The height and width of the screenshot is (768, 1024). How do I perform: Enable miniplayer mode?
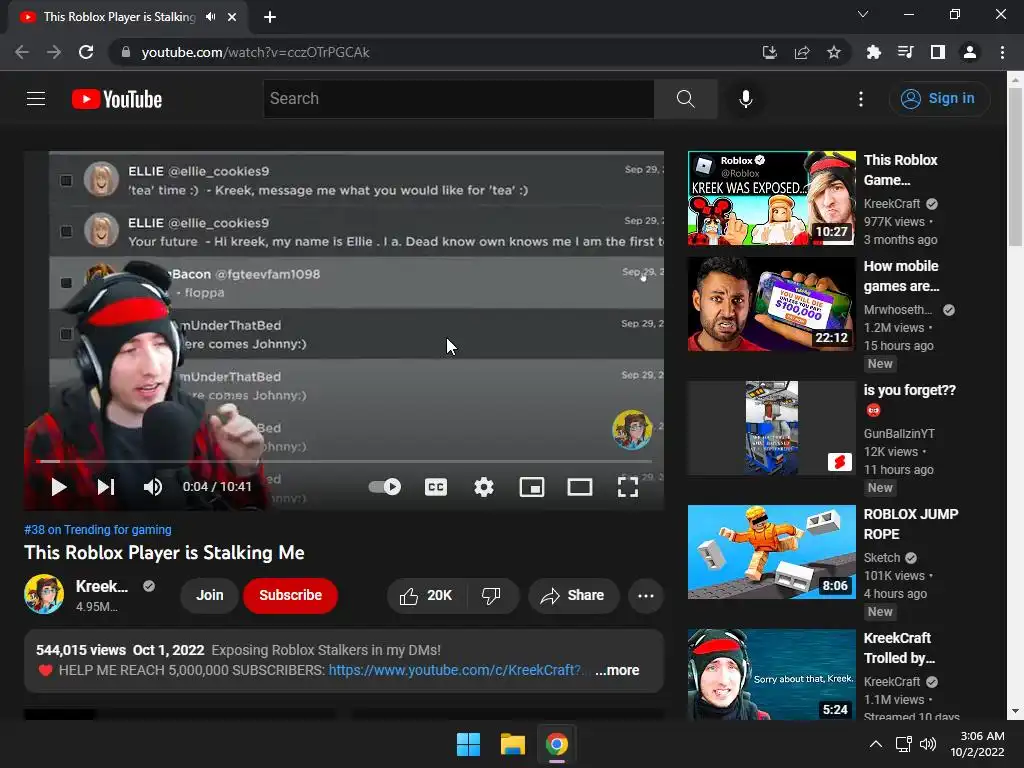coord(532,487)
